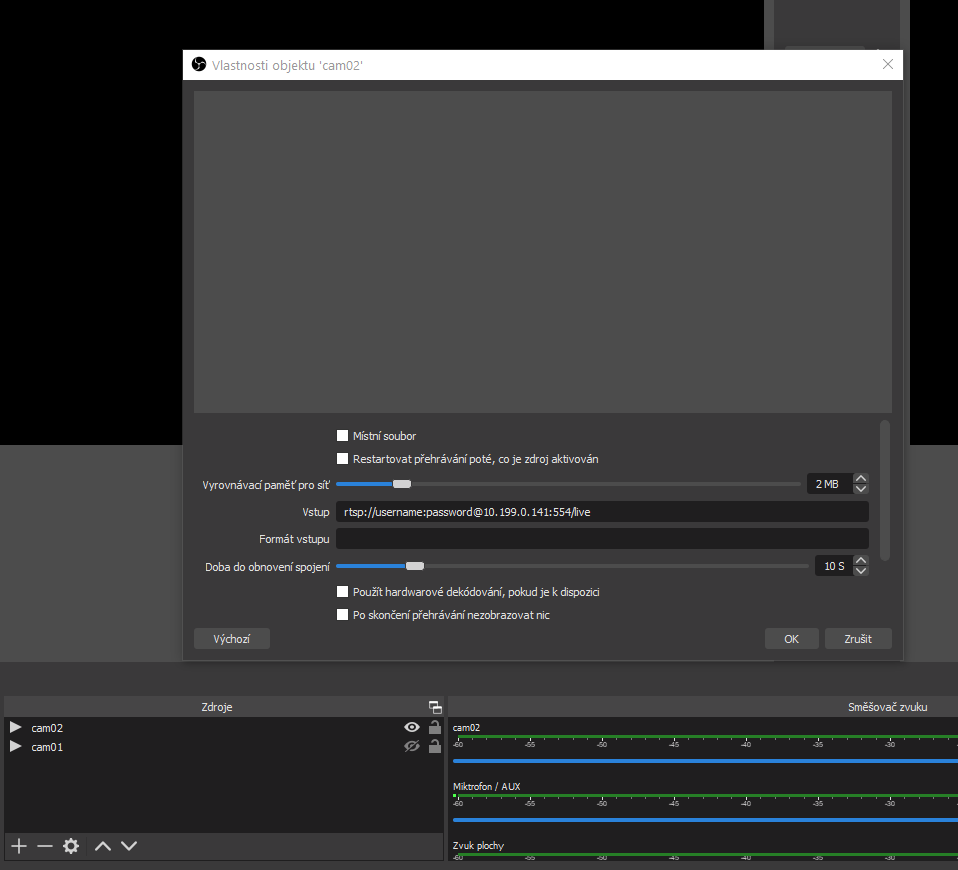This screenshot has width=958, height=870.
Task: Decrease reconnect delay with down stepper arrow
Action: point(862,571)
